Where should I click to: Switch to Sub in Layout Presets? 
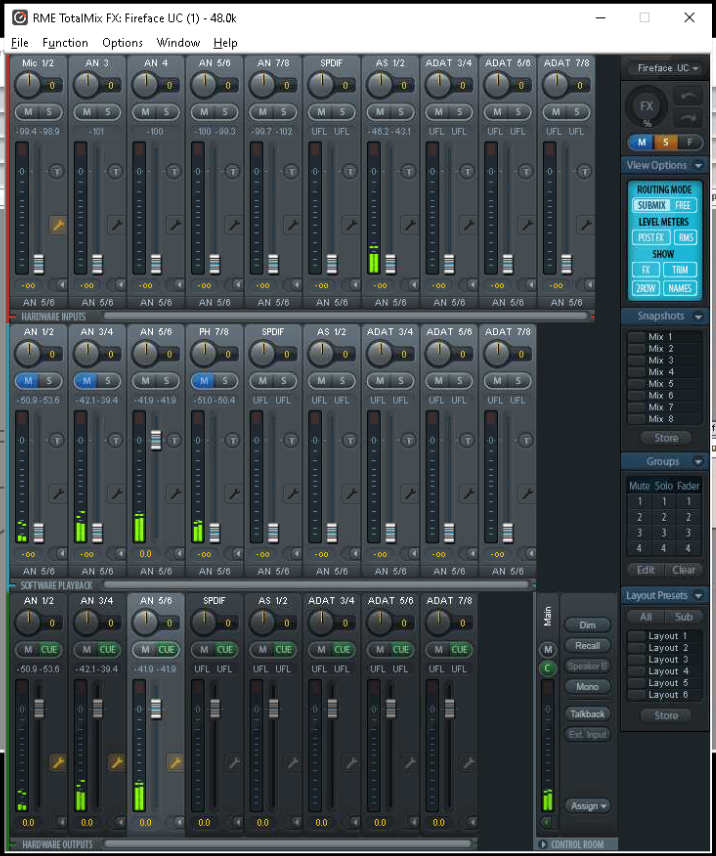point(683,617)
